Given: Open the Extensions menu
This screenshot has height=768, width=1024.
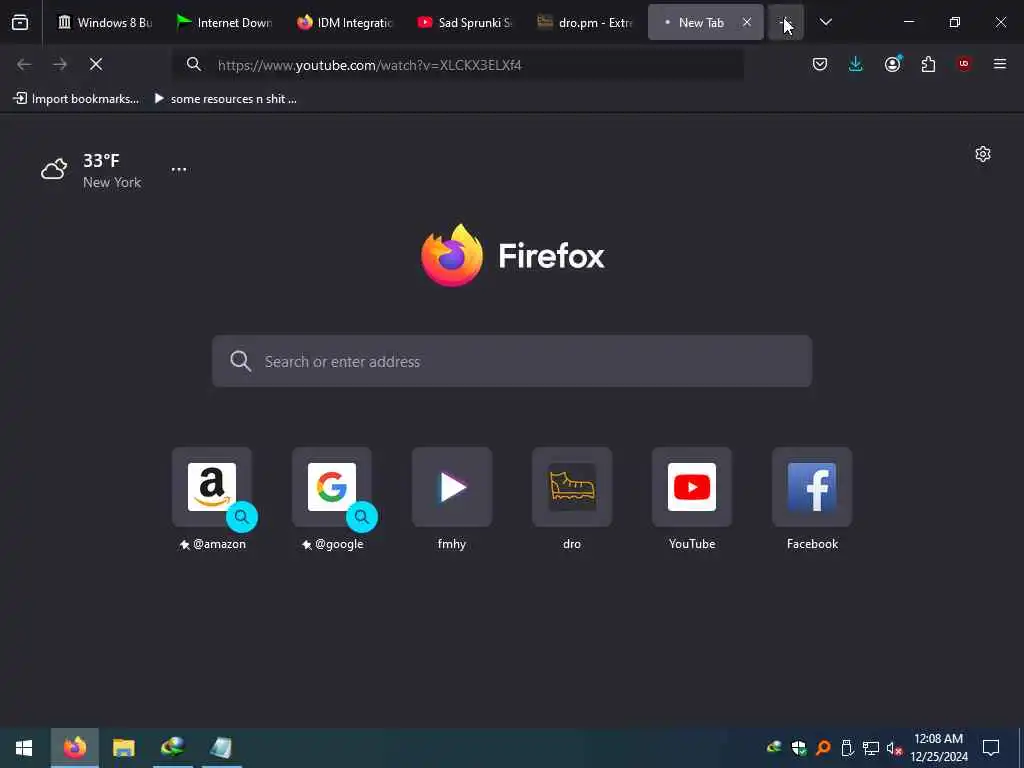Looking at the screenshot, I should pos(928,64).
